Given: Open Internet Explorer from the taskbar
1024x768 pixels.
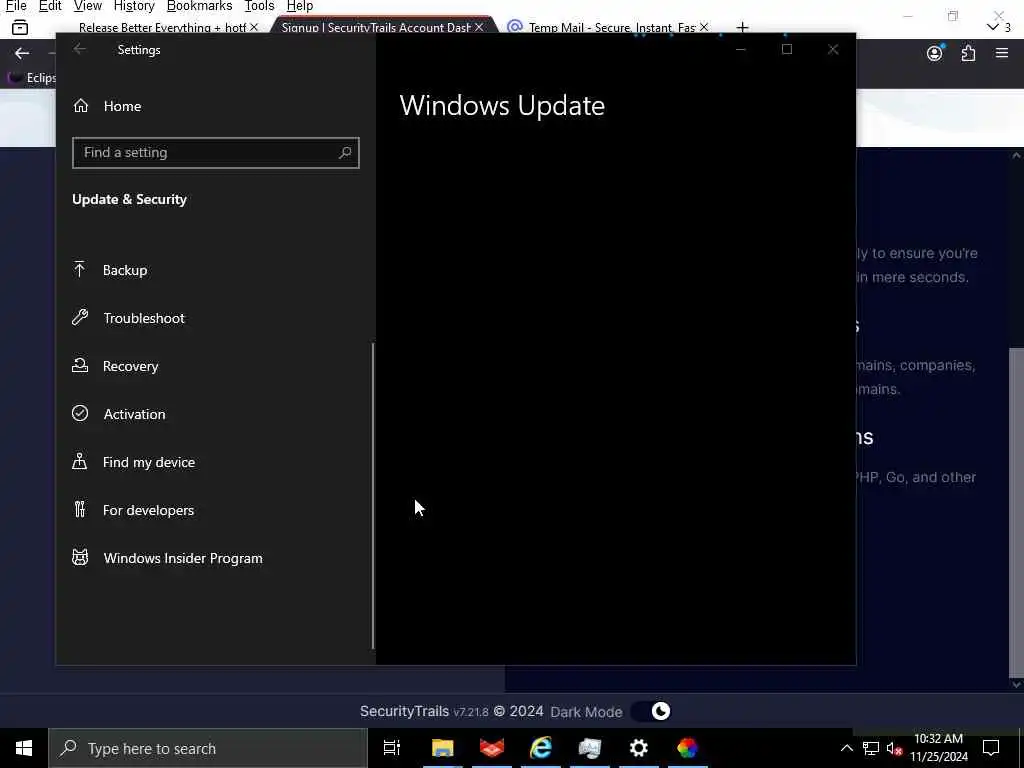Looking at the screenshot, I should pos(541,748).
